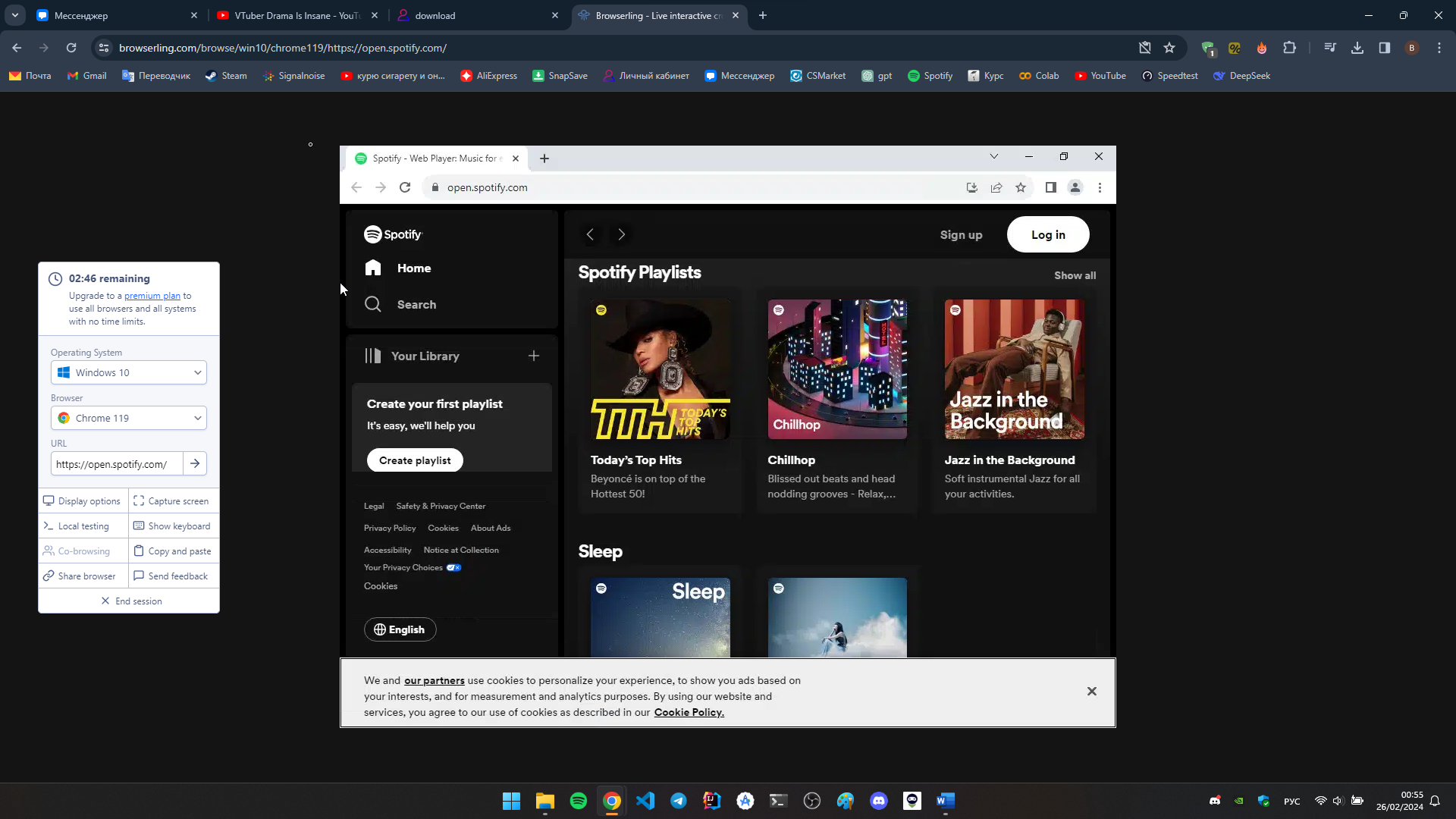This screenshot has height=819, width=1456.
Task: Expand the inner browser tab search chevron
Action: click(x=994, y=156)
